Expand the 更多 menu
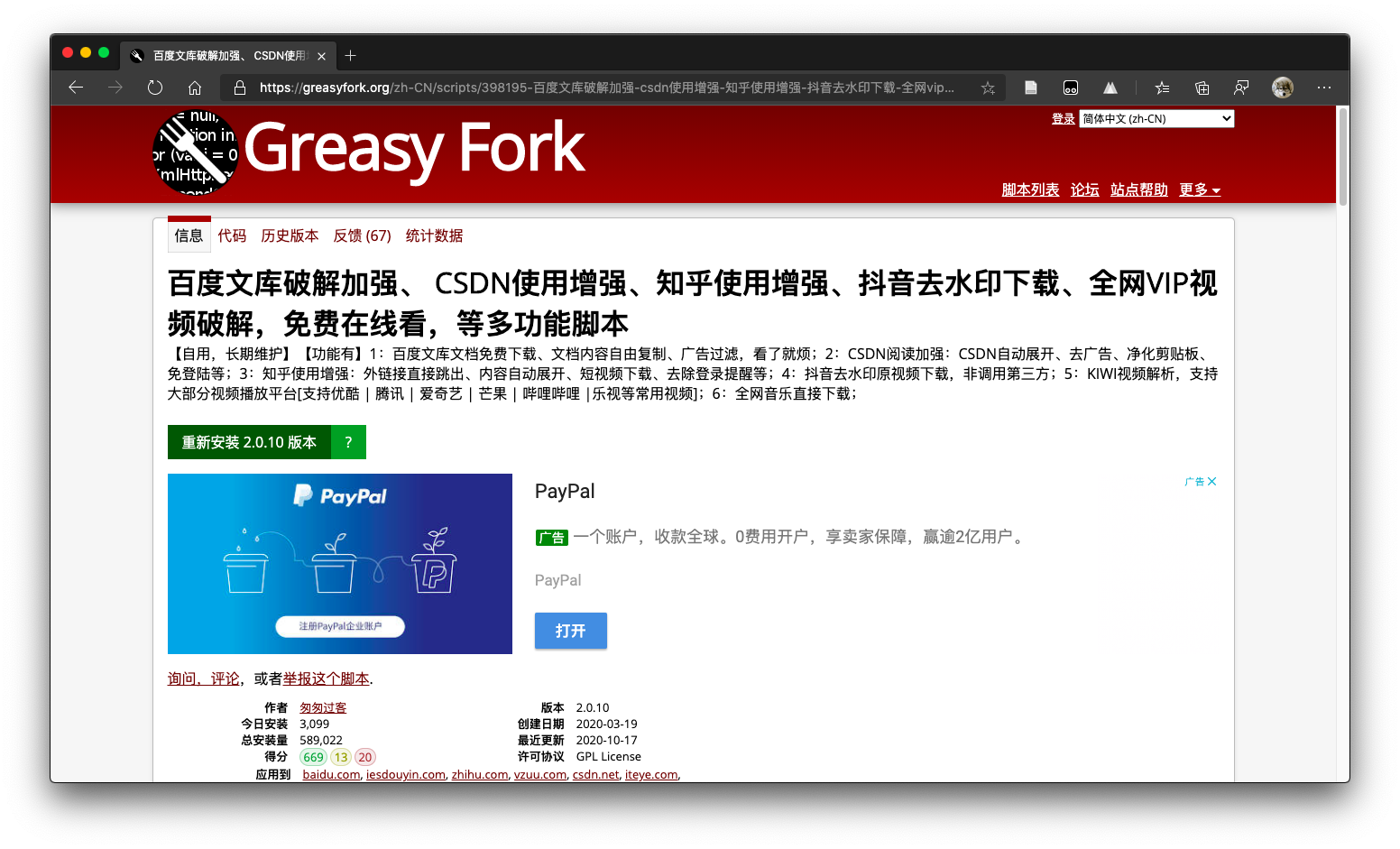This screenshot has height=849, width=1400. coord(1200,189)
